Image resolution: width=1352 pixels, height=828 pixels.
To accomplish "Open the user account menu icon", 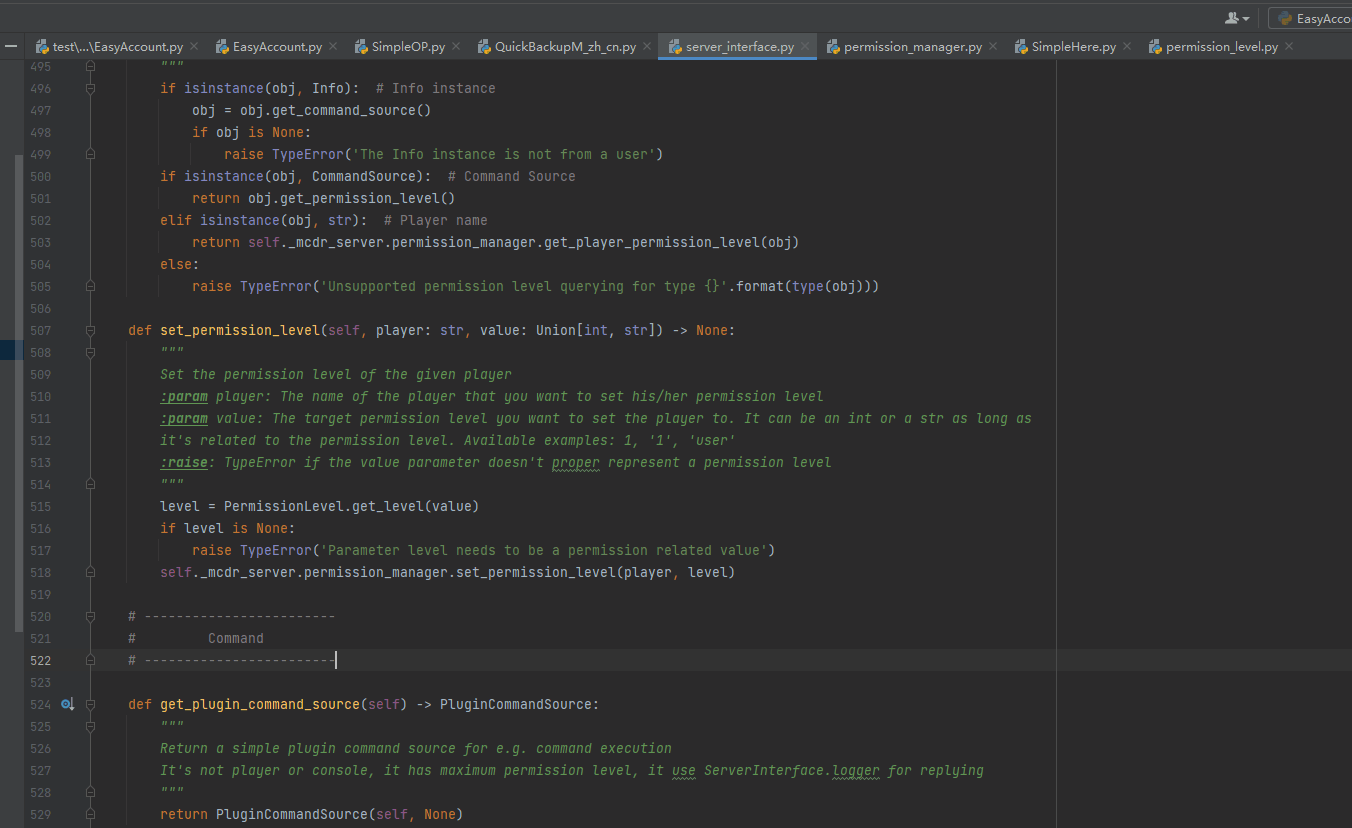I will pos(1238,18).
